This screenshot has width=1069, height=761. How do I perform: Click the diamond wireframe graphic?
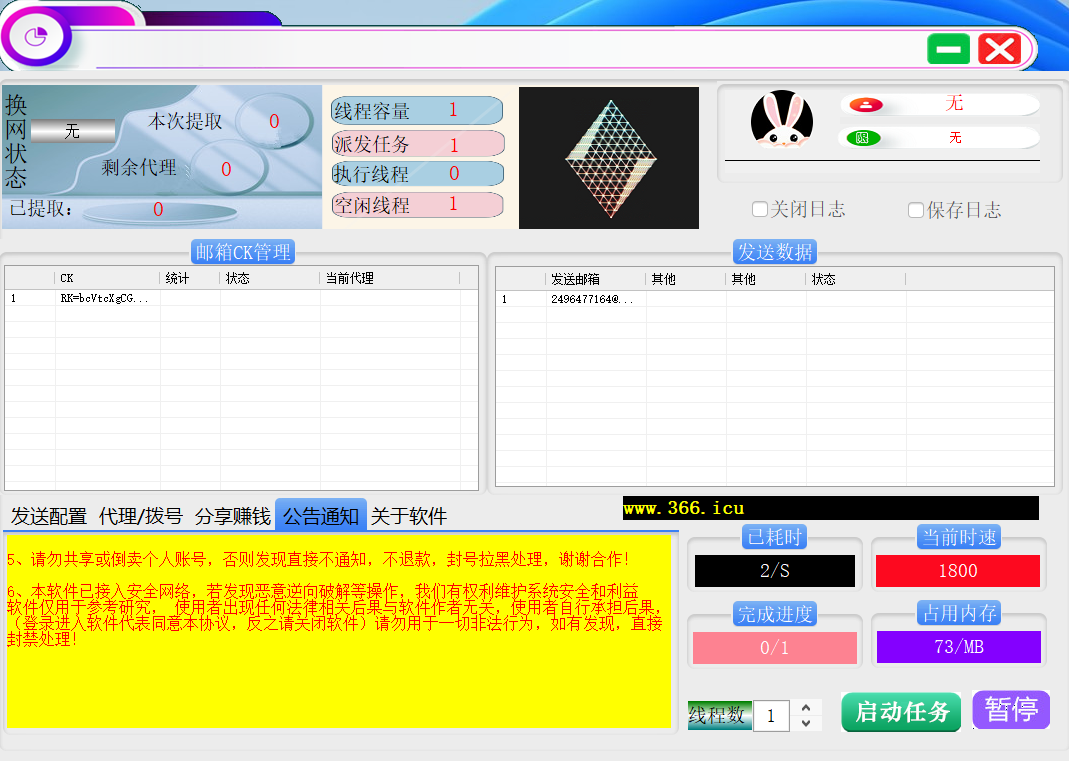[x=608, y=157]
